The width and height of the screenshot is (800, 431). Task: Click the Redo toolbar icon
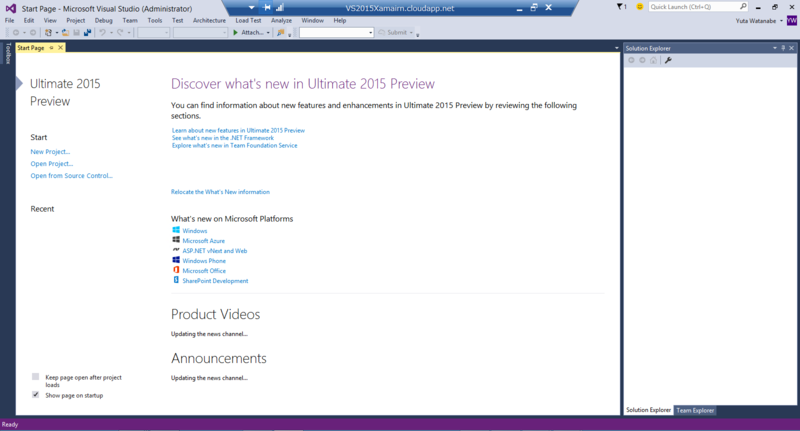(120, 33)
